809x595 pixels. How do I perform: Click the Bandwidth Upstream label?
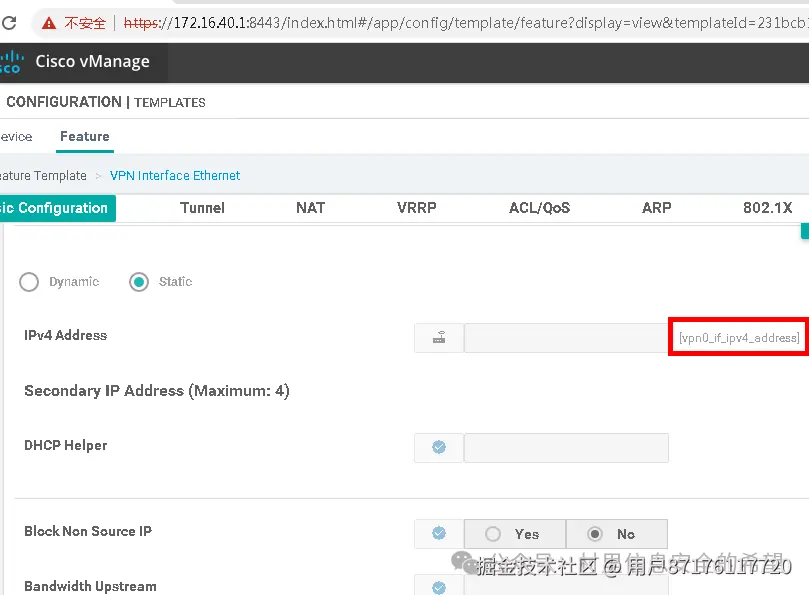coord(90,586)
